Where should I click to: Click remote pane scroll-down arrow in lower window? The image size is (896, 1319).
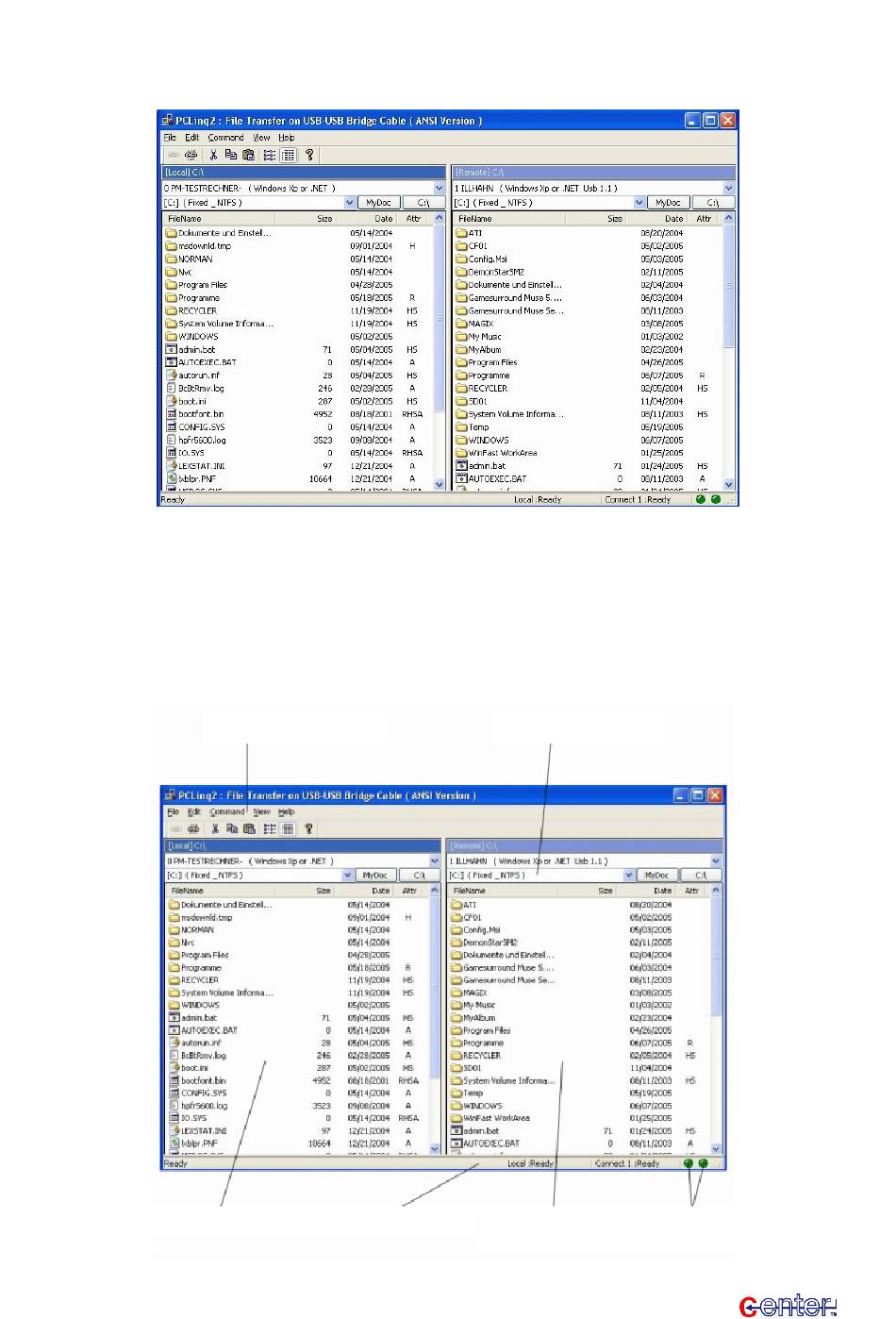716,1148
